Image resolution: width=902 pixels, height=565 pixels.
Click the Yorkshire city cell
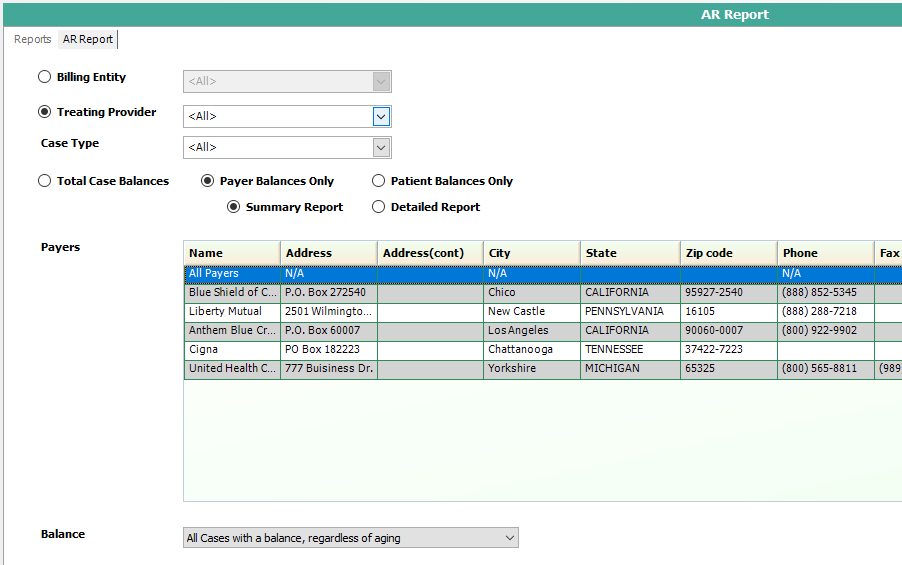[532, 369]
